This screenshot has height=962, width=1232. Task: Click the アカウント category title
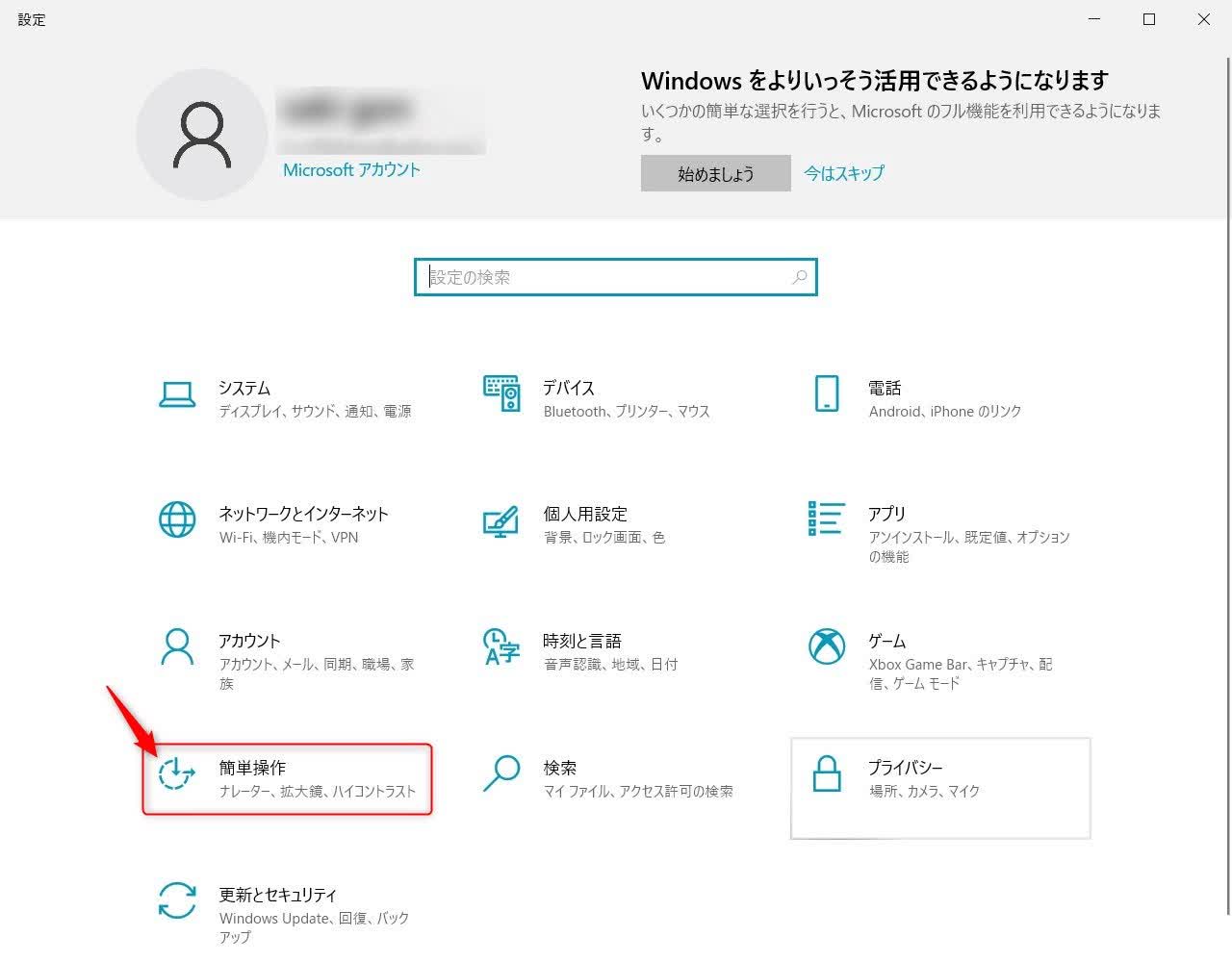pyautogui.click(x=249, y=641)
